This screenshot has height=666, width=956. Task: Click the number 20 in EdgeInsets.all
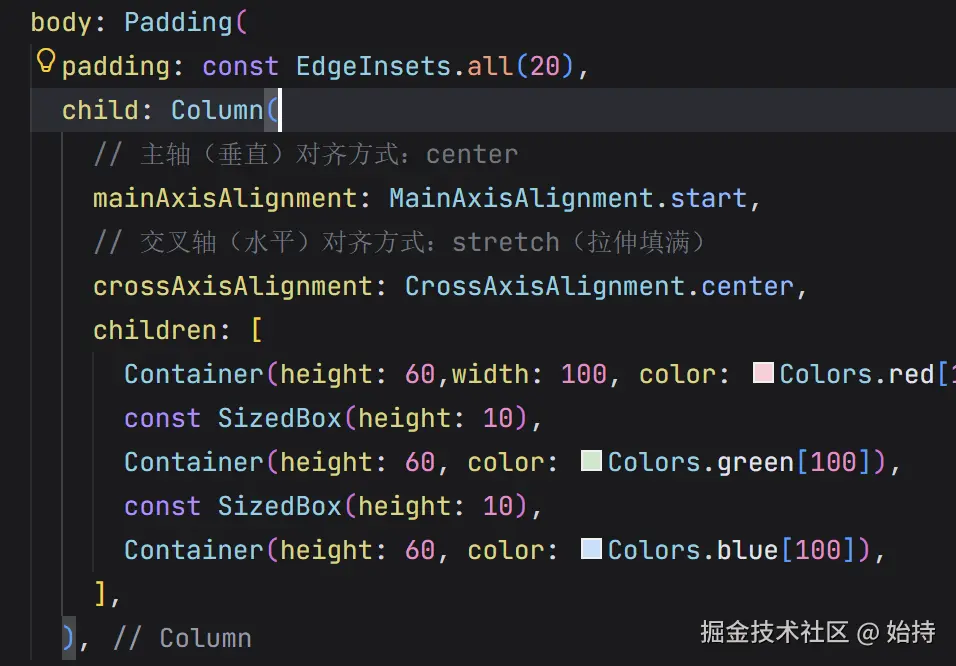(545, 66)
